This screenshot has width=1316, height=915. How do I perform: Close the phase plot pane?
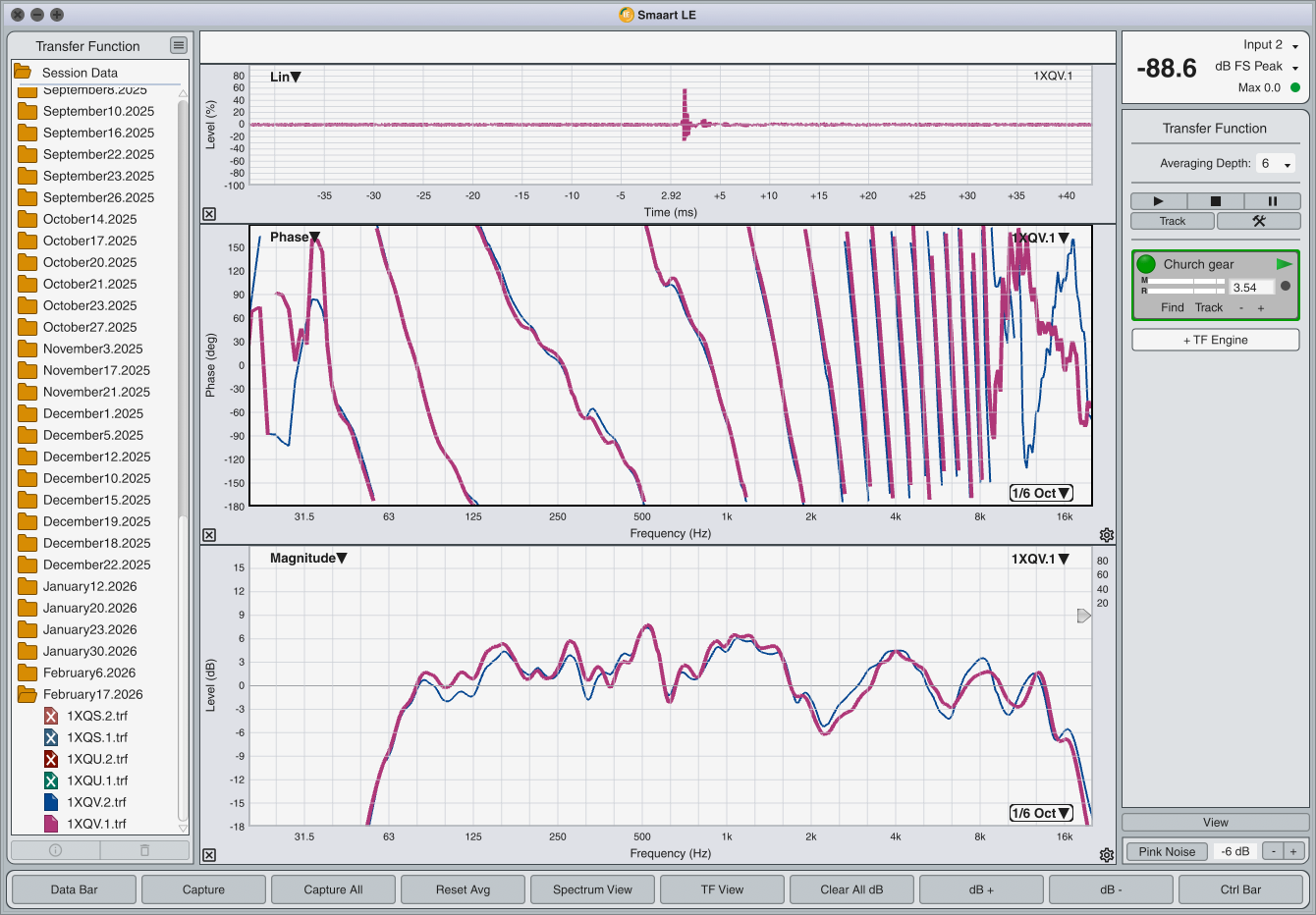pos(209,535)
